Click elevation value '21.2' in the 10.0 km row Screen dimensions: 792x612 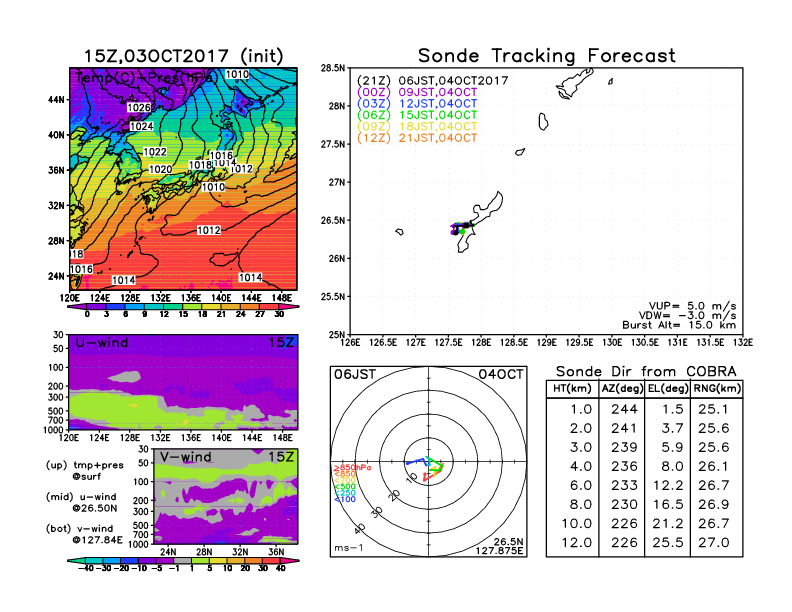[668, 524]
